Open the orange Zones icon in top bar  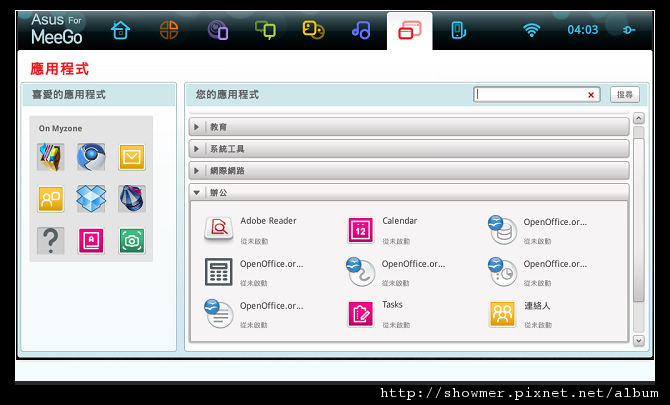coord(169,30)
